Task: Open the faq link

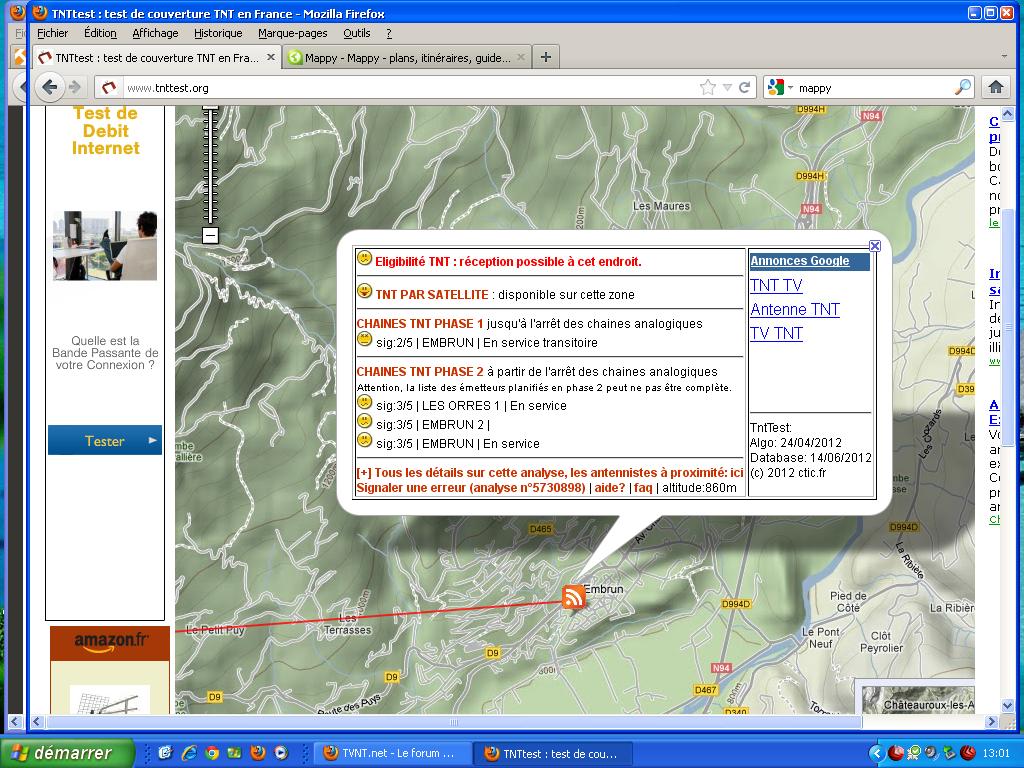Action: point(643,488)
